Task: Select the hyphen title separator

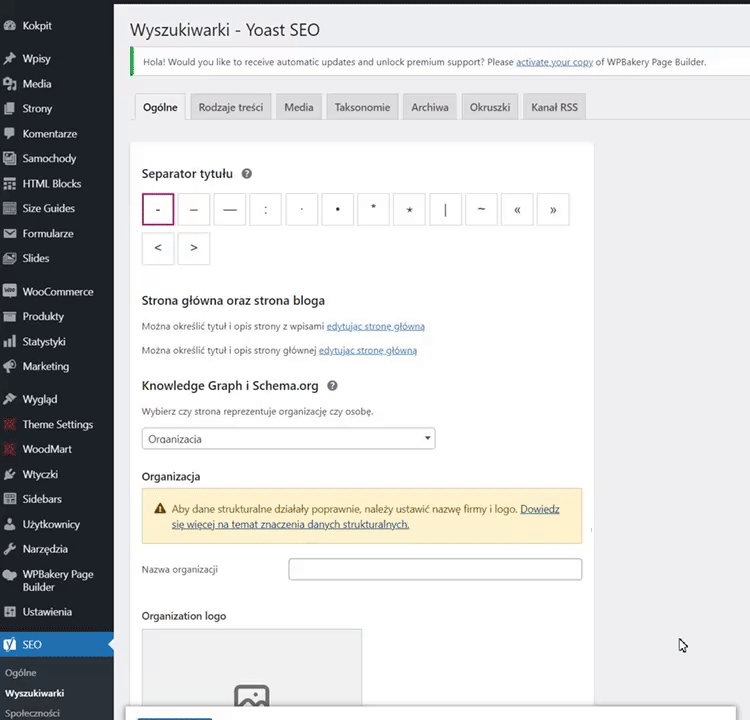Action: click(x=158, y=209)
